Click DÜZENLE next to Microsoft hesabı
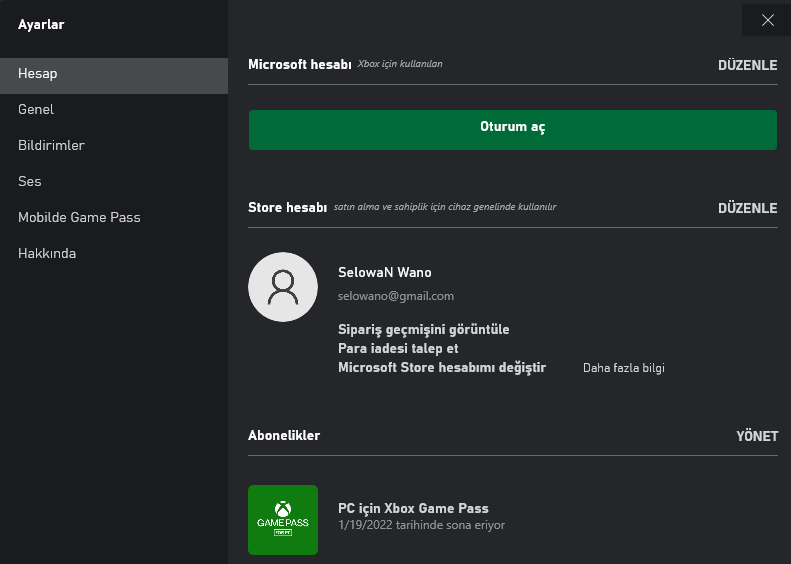 coord(747,65)
